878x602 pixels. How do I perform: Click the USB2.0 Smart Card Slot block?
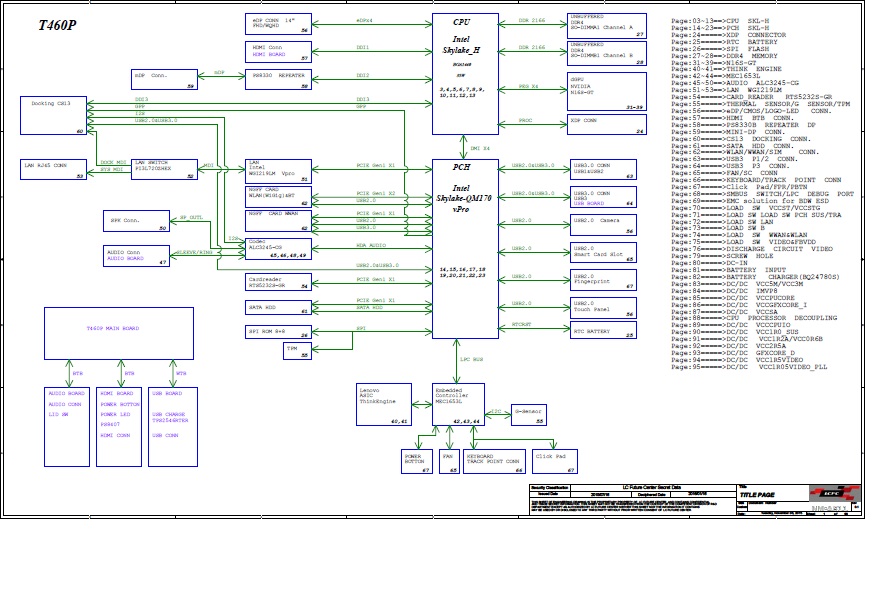604,253
